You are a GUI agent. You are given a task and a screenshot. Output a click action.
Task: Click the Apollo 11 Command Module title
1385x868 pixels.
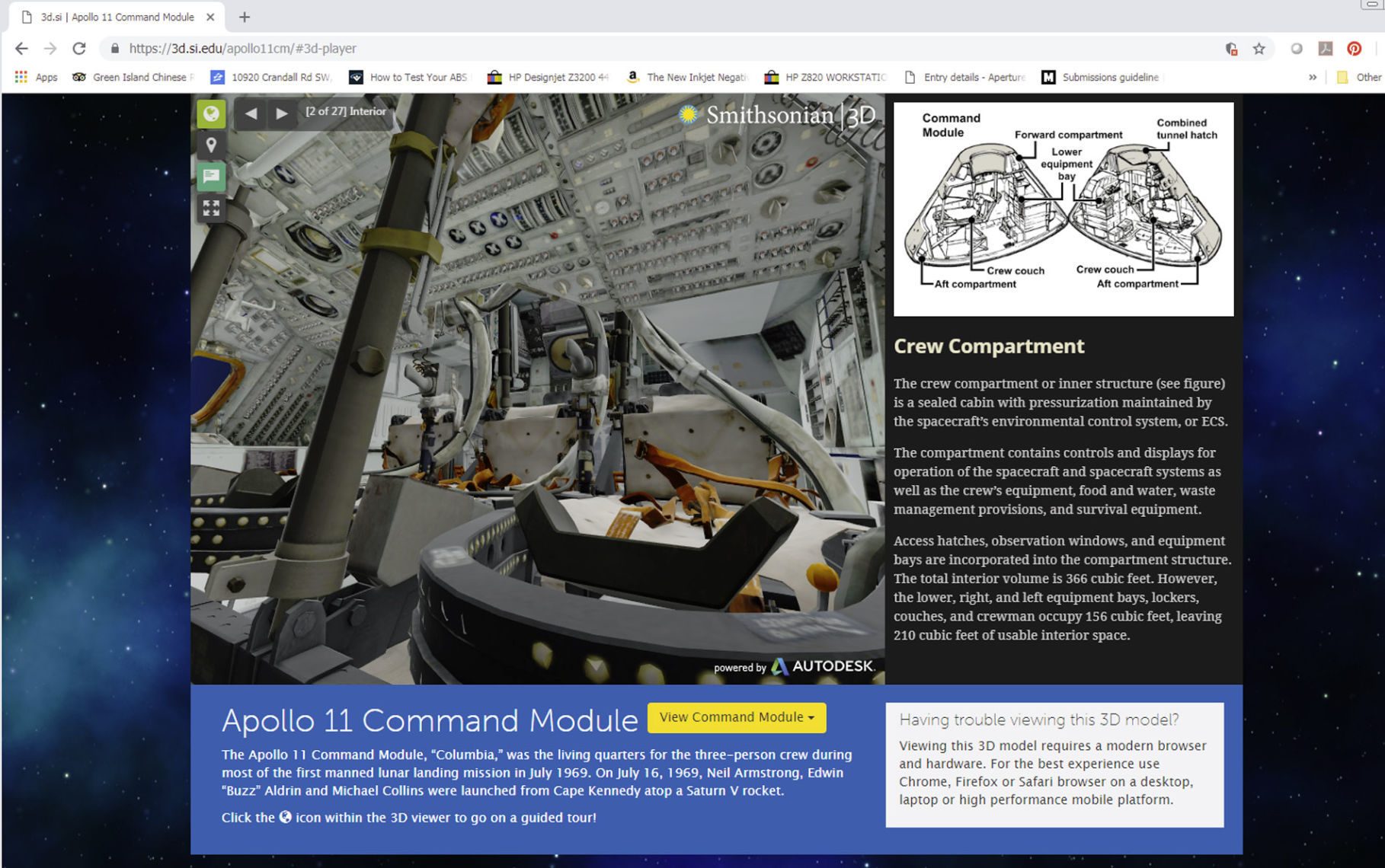point(430,720)
